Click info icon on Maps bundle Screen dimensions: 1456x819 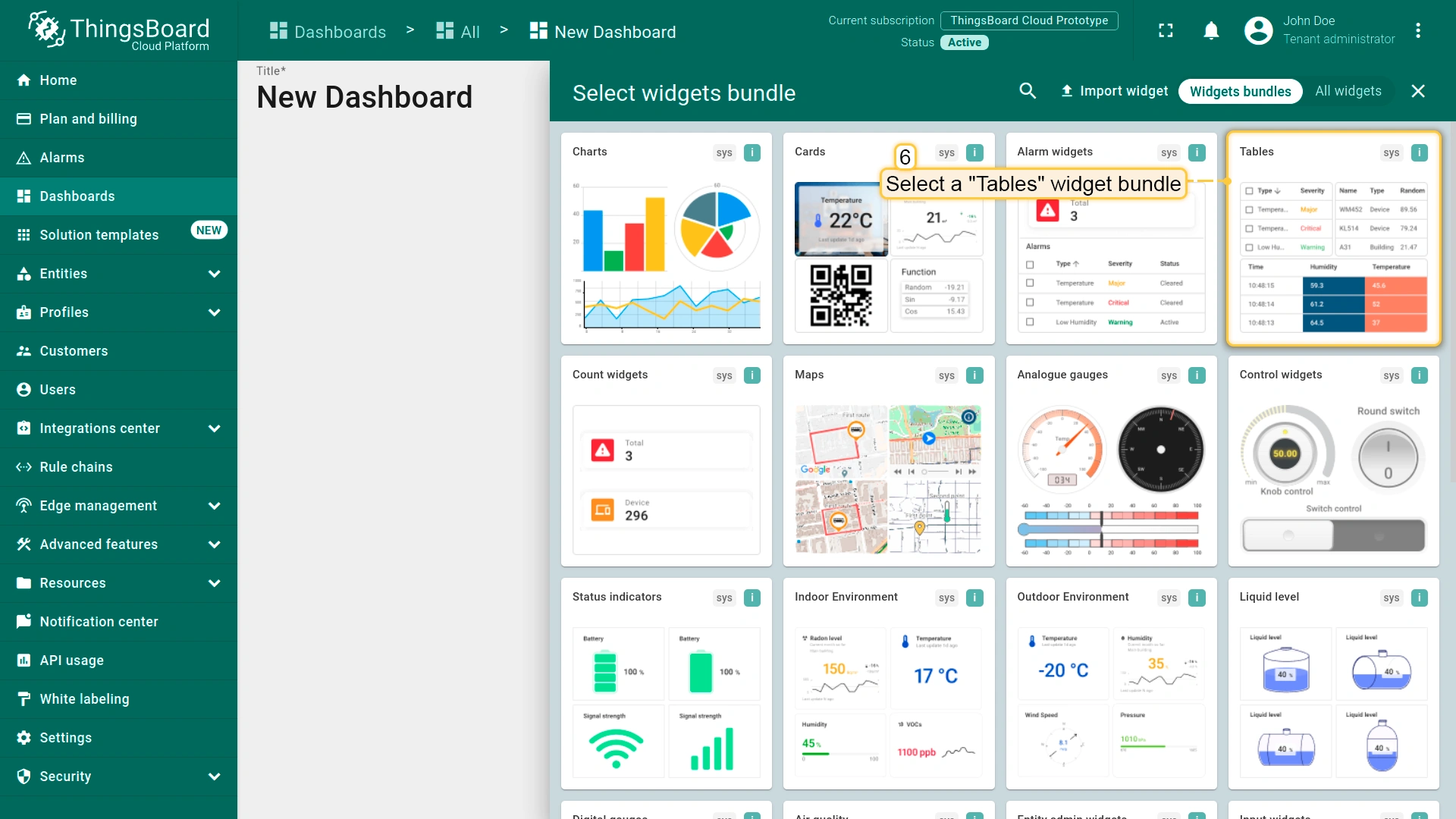(x=974, y=375)
